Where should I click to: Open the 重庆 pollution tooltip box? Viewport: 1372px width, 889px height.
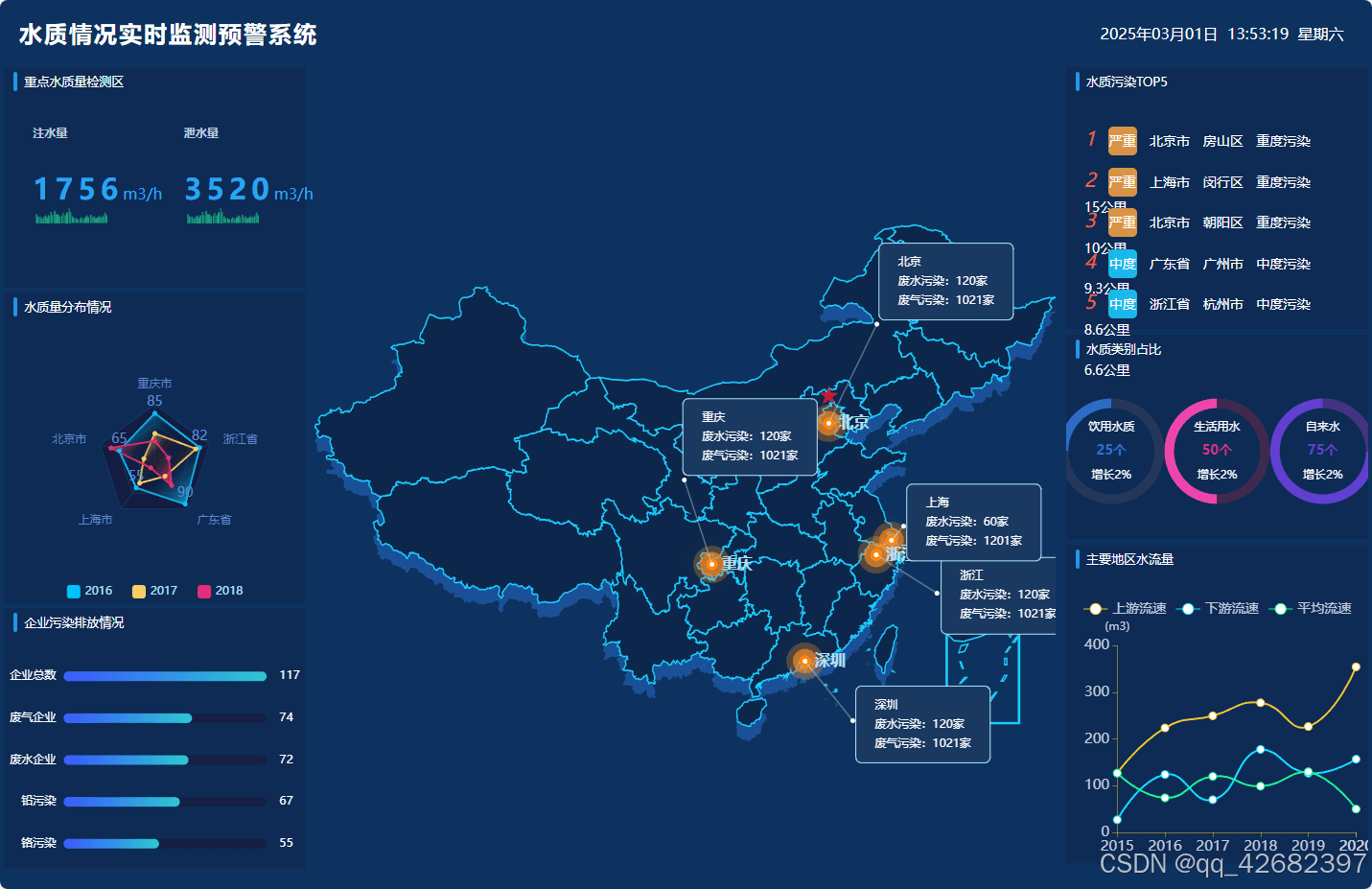(750, 436)
